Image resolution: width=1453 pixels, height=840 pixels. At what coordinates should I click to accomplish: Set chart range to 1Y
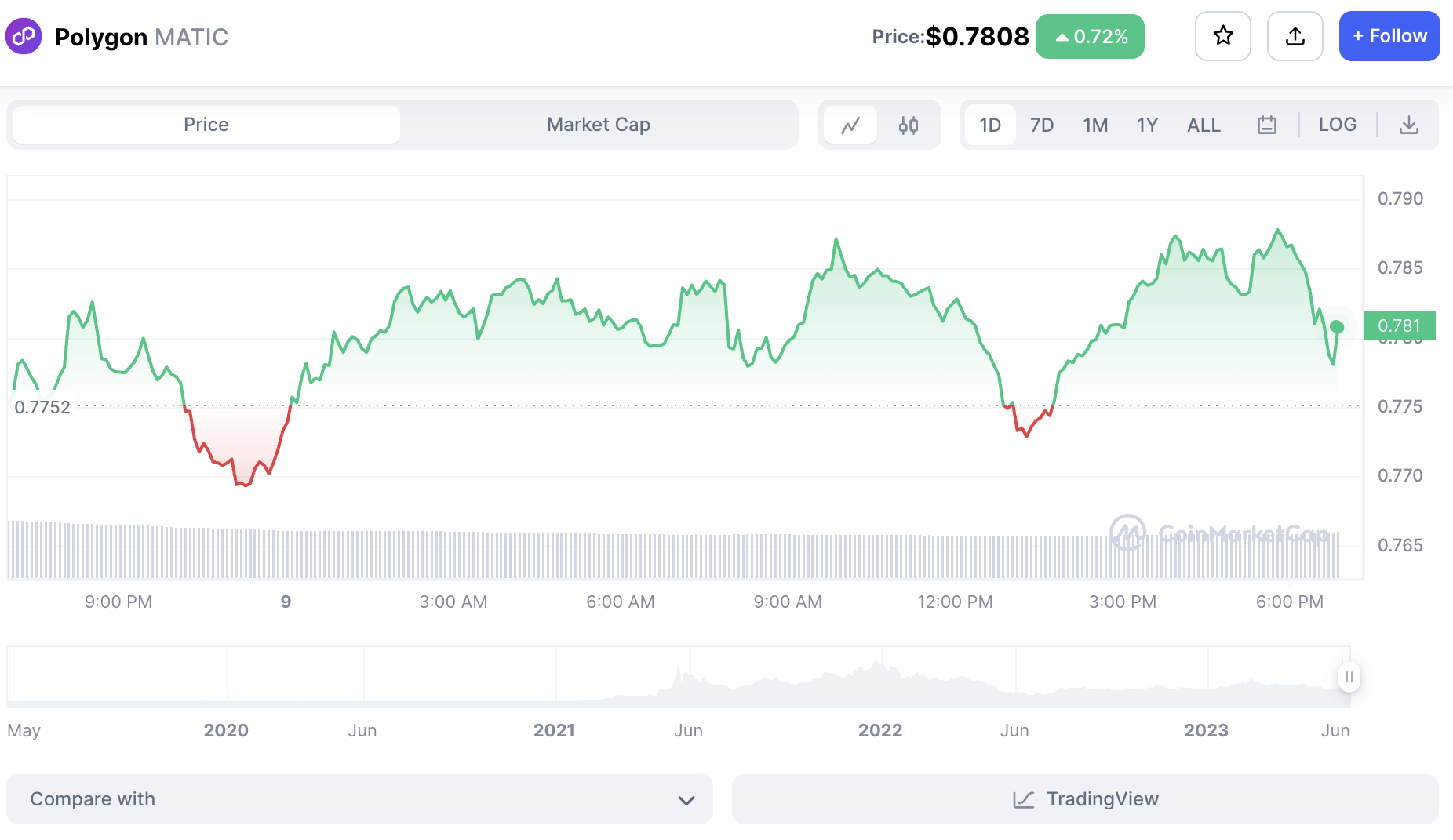coord(1147,125)
